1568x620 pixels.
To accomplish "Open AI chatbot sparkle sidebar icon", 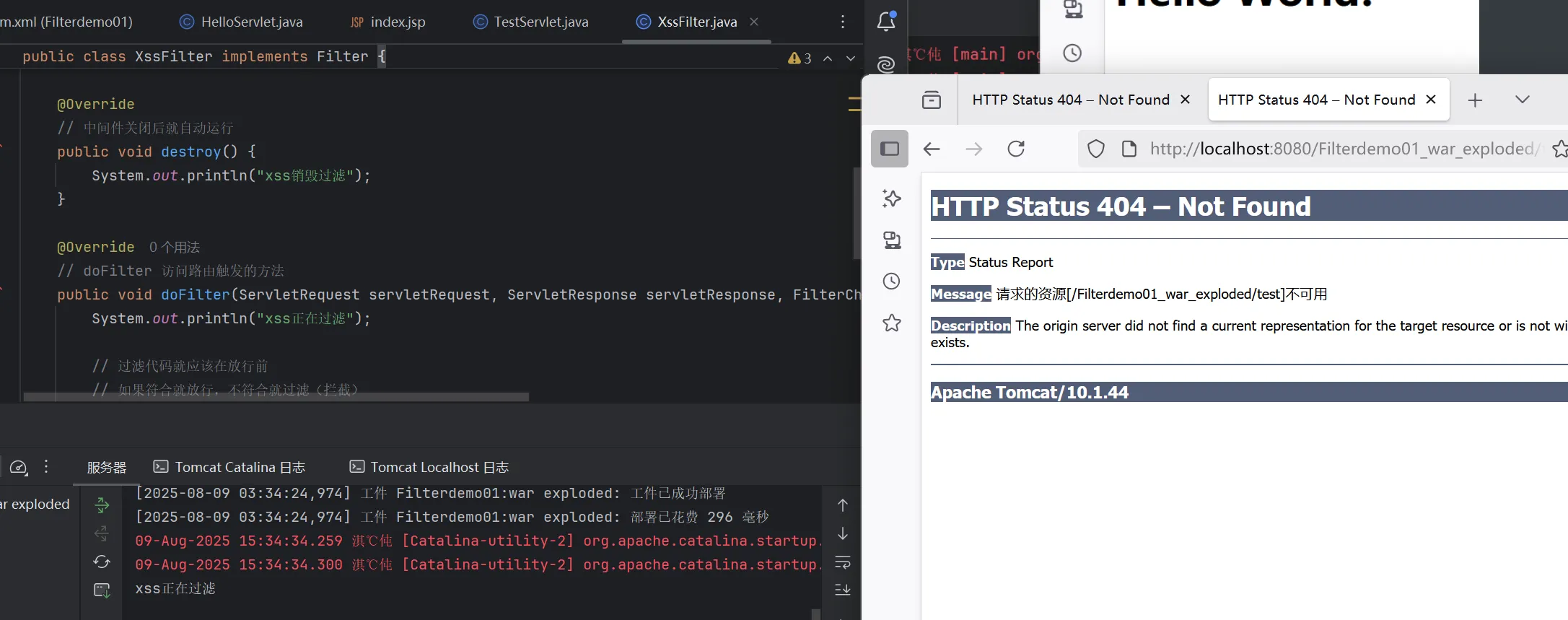I will point(892,198).
